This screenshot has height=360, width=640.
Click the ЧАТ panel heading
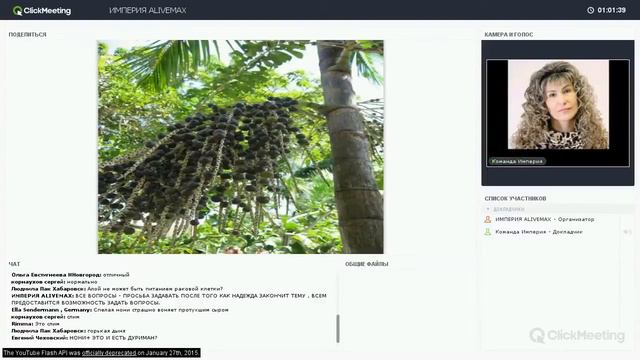(x=14, y=264)
